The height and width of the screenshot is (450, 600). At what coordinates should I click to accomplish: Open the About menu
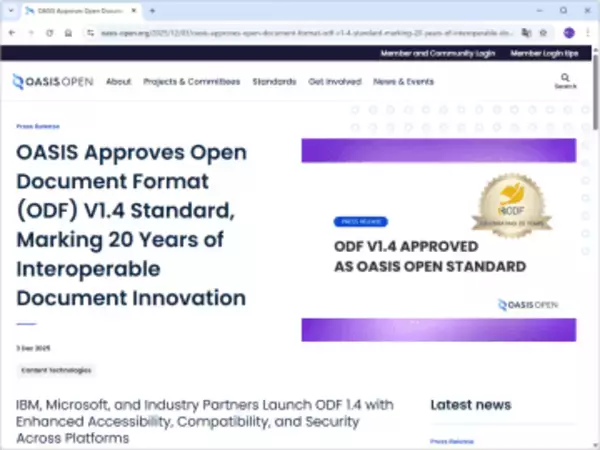[x=119, y=82]
